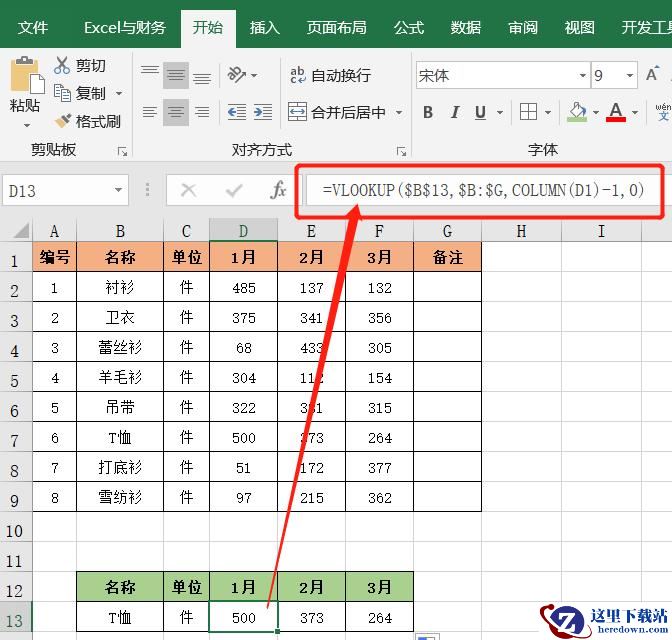Cancel formula entry with X icon
The width and height of the screenshot is (672, 640).
(189, 189)
